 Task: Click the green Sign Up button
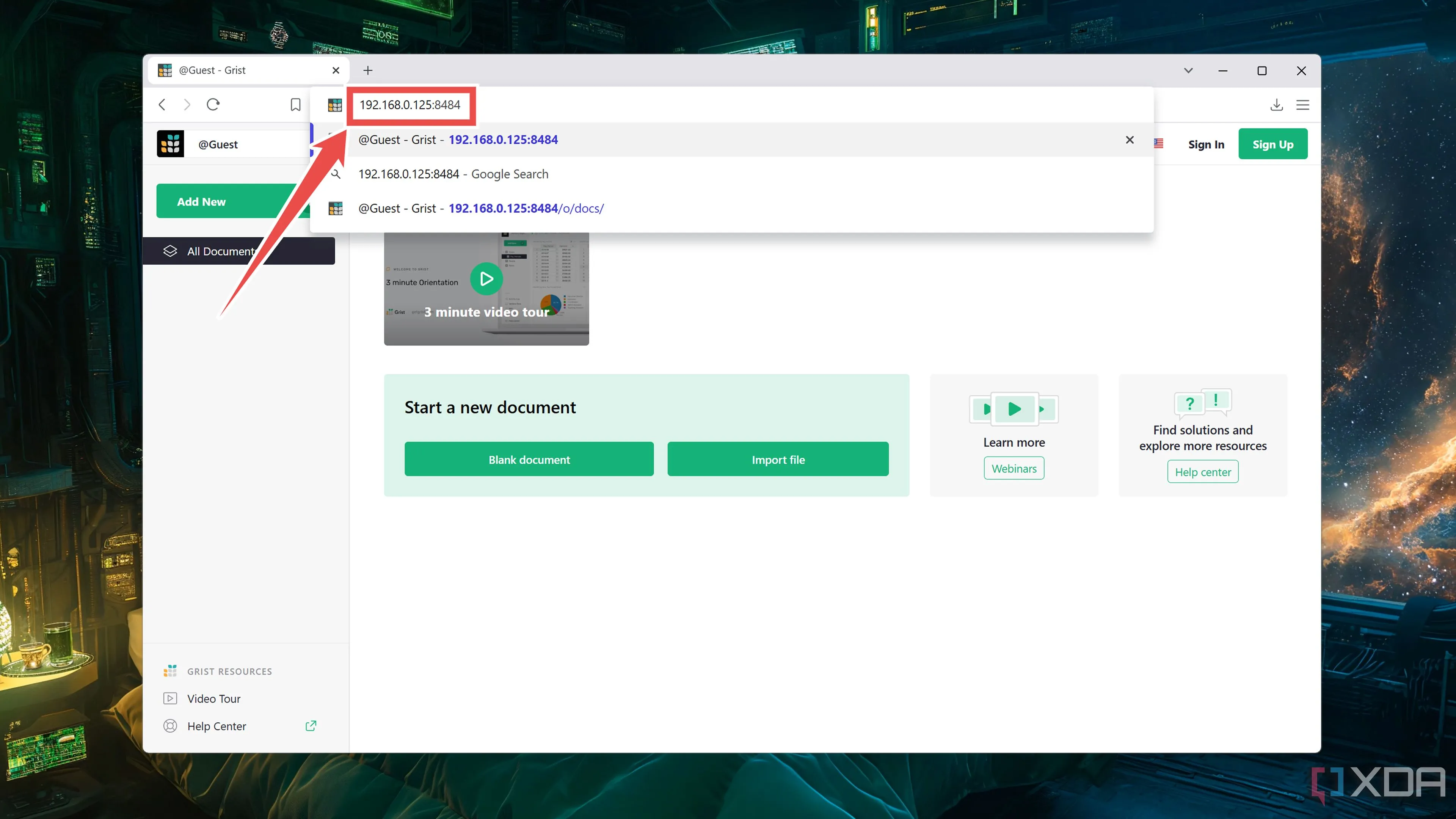pyautogui.click(x=1273, y=144)
